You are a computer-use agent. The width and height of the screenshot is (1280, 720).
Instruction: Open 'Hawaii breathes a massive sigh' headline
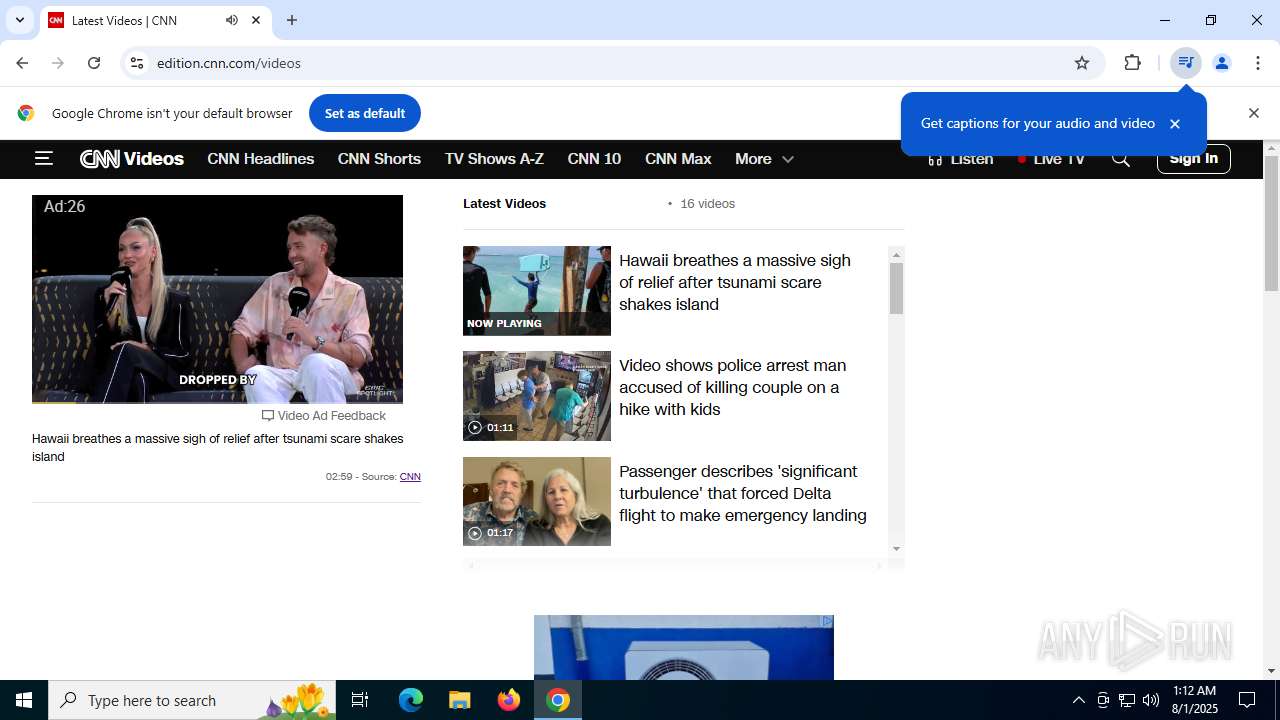click(735, 282)
